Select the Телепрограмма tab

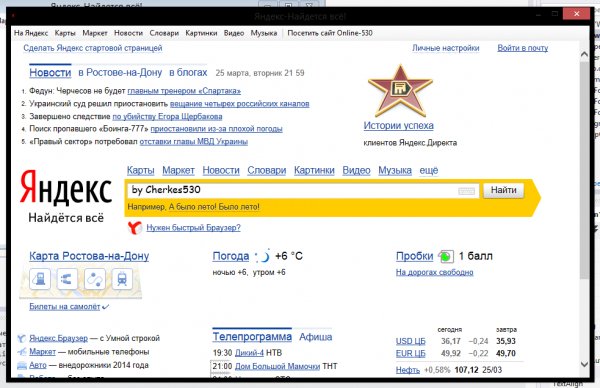[x=252, y=337]
